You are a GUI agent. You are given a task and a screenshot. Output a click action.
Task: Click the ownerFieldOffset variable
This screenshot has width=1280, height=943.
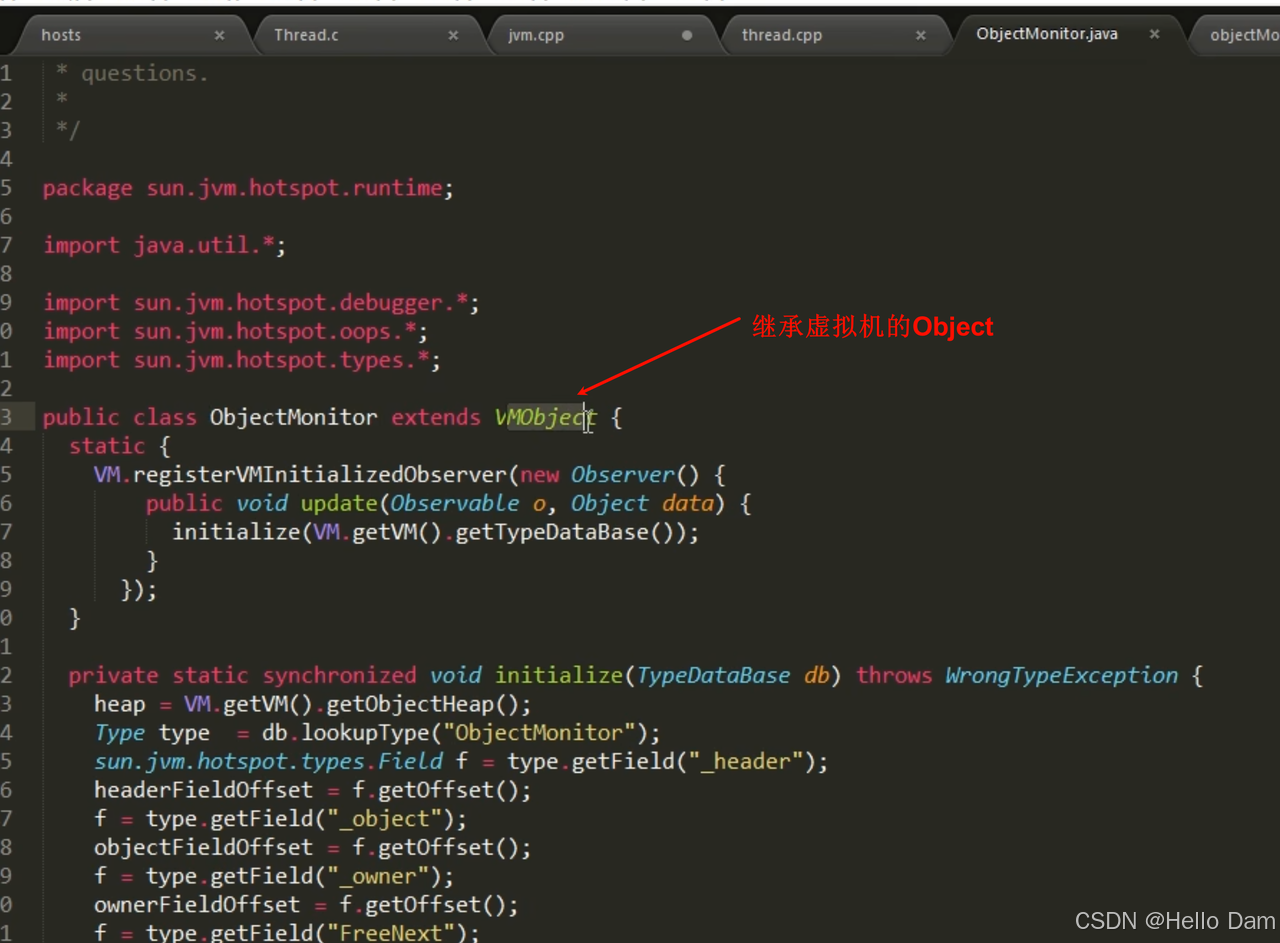click(197, 905)
